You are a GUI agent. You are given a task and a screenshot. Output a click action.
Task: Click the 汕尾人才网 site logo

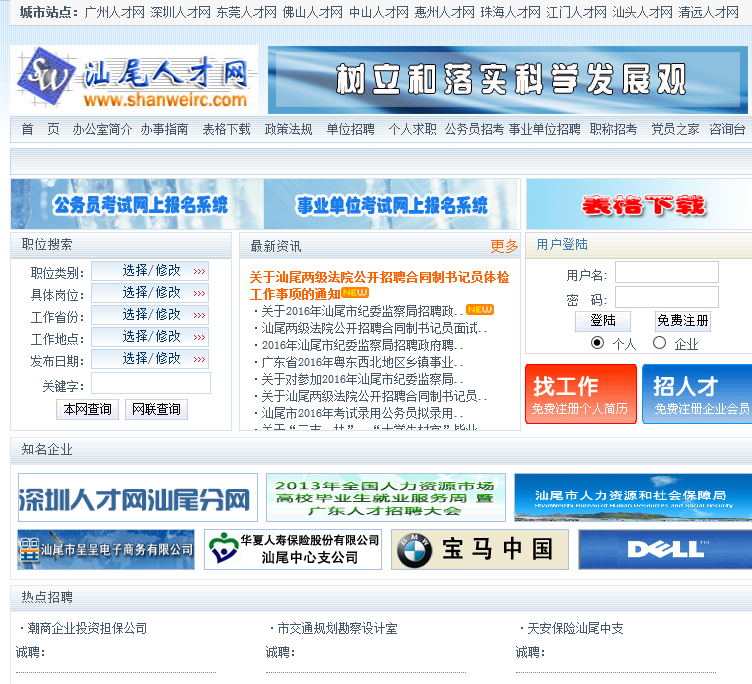tap(134, 79)
